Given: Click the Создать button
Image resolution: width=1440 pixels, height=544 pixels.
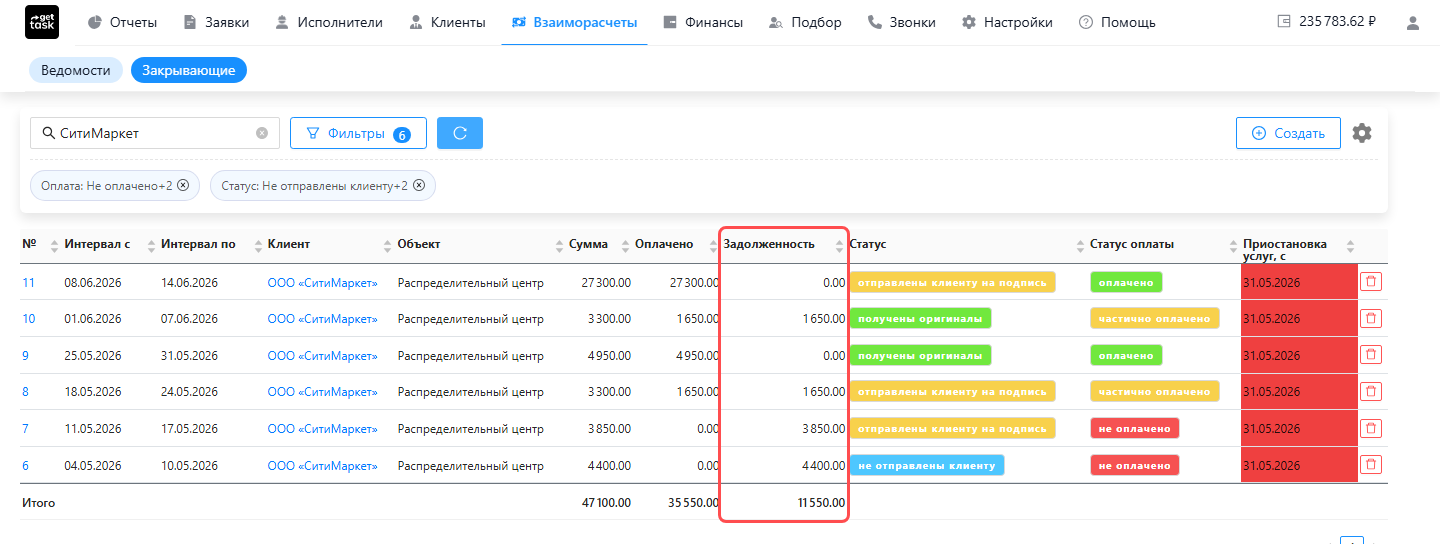Looking at the screenshot, I should click(1288, 133).
